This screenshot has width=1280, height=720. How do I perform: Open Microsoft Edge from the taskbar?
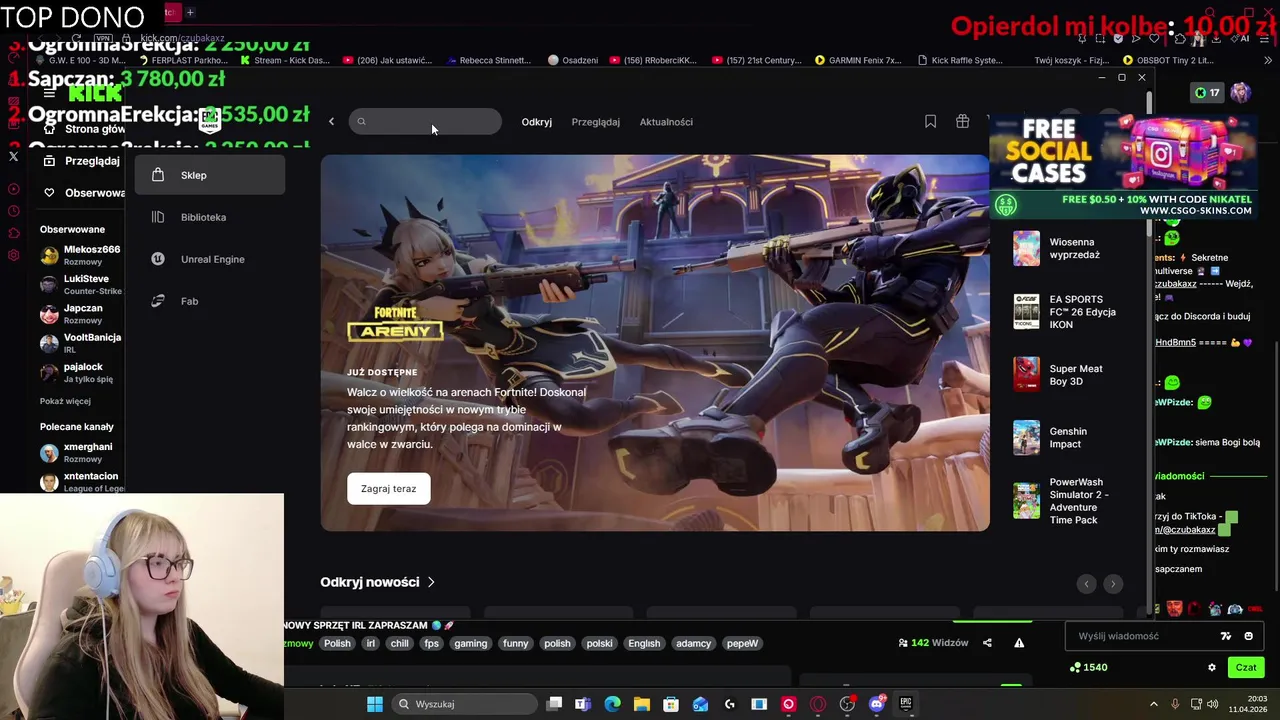click(612, 704)
